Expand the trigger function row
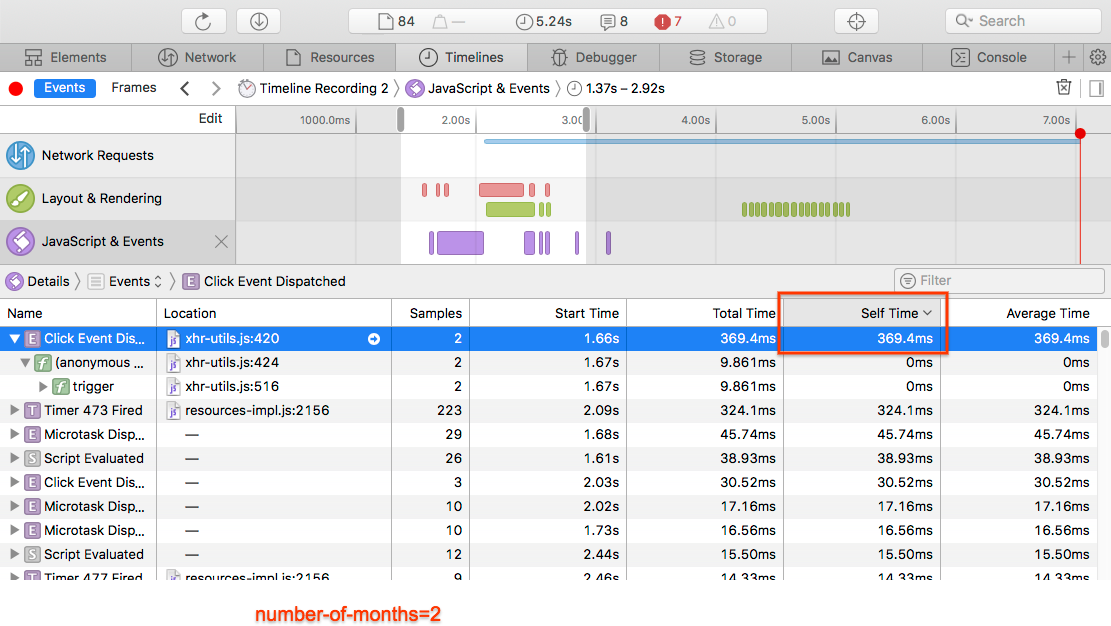Screen dimensions: 1111x626 tap(43, 387)
